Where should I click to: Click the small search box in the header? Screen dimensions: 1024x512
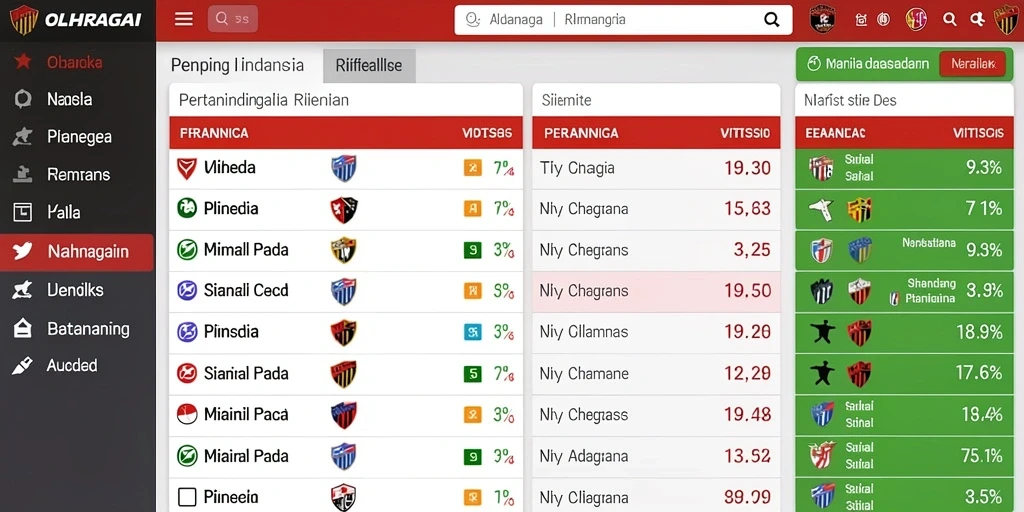tap(232, 19)
